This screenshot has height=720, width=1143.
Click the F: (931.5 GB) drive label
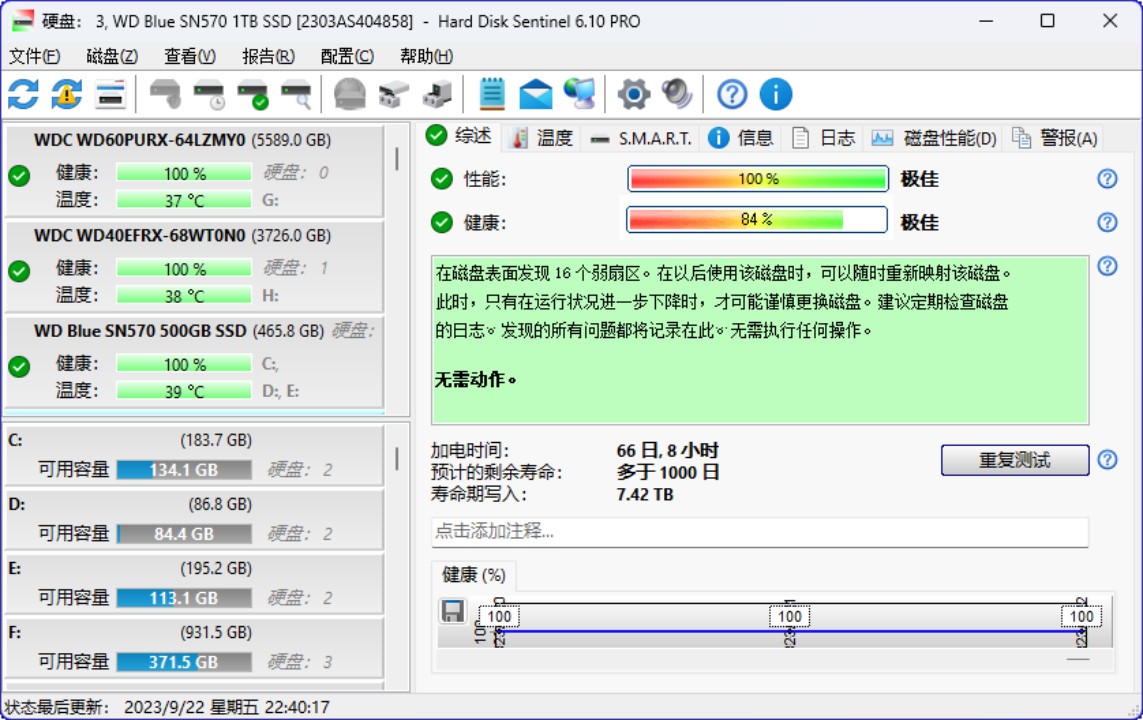click(129, 633)
